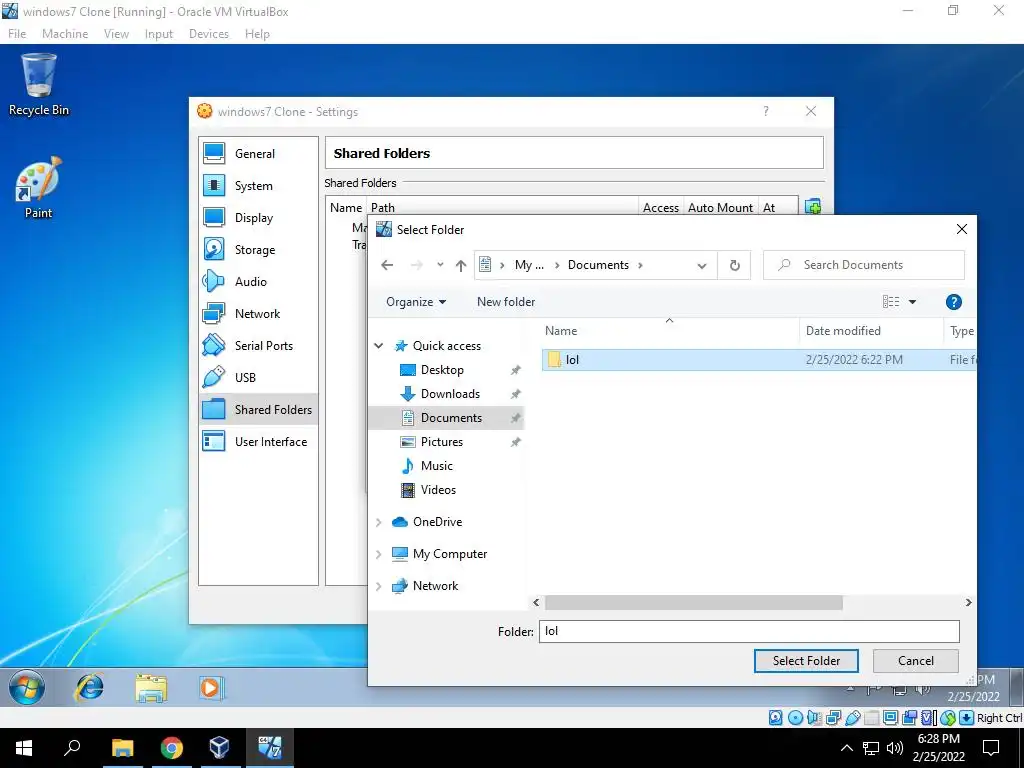
Task: Sort by the Date modified column
Action: tap(871, 331)
